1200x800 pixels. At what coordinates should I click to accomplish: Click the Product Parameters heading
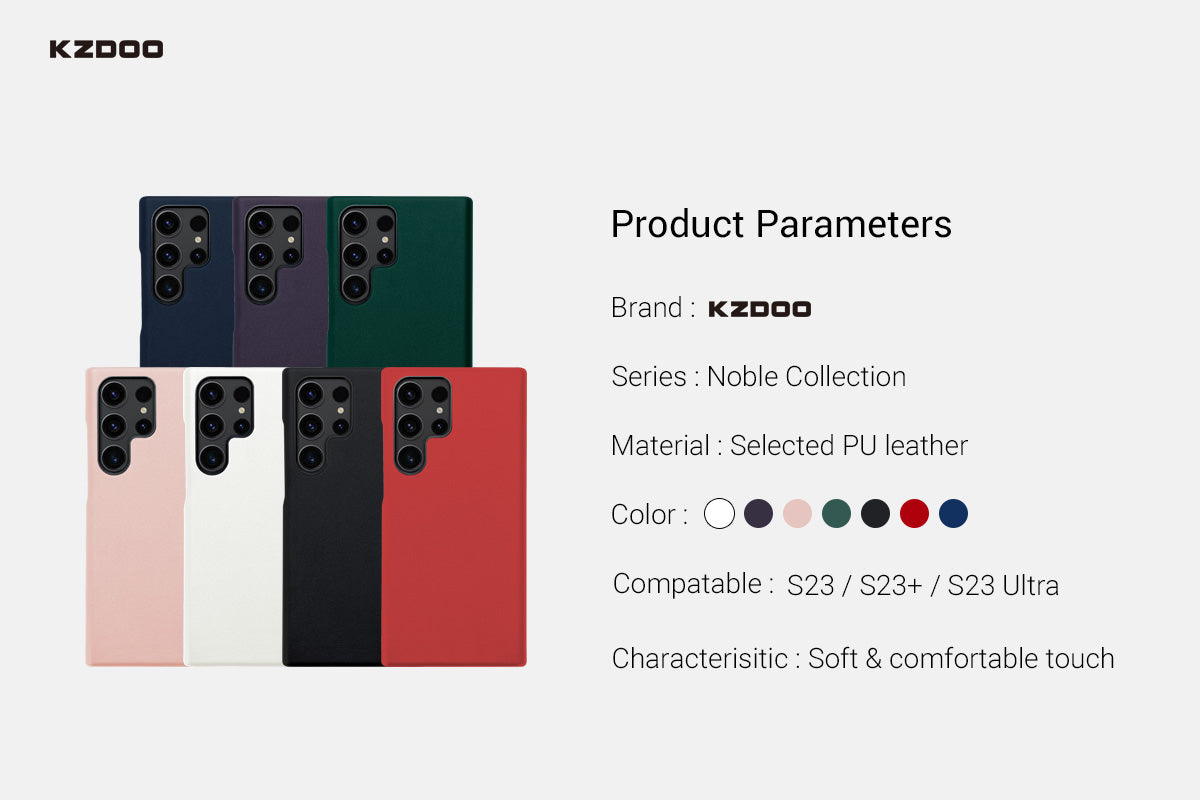point(781,224)
